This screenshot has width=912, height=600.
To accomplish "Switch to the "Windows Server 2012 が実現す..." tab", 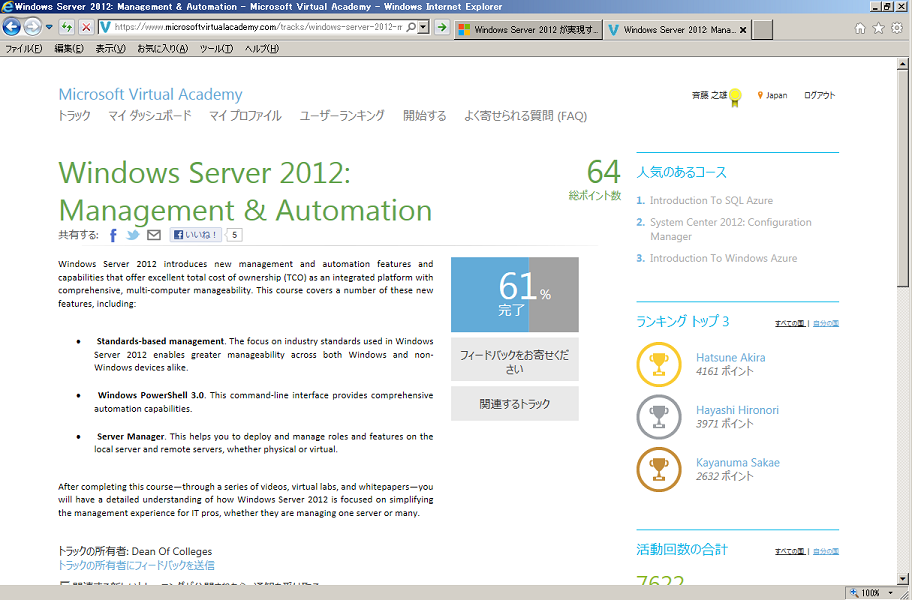I will 528,30.
